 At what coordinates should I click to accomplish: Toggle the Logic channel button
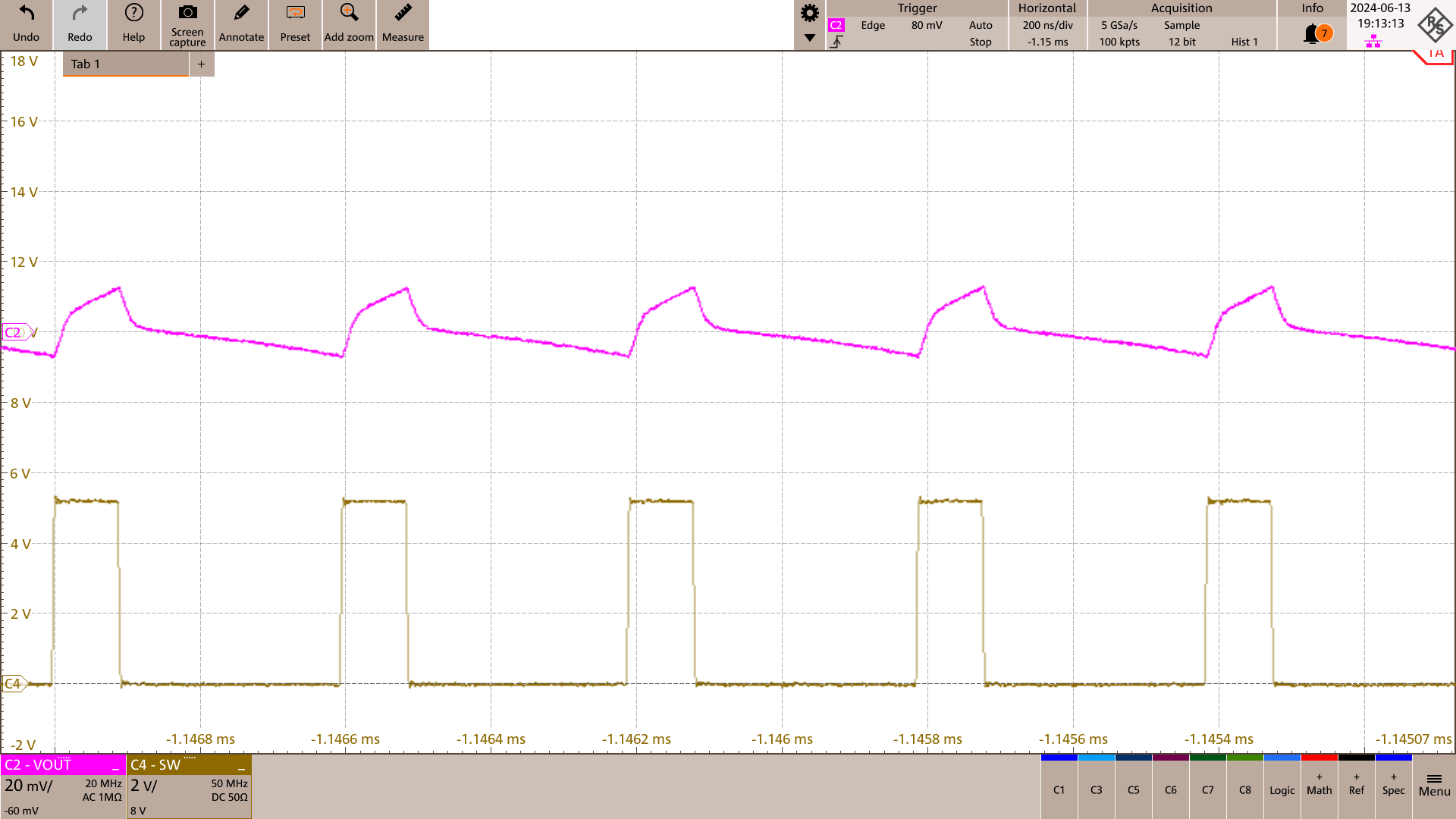1282,786
